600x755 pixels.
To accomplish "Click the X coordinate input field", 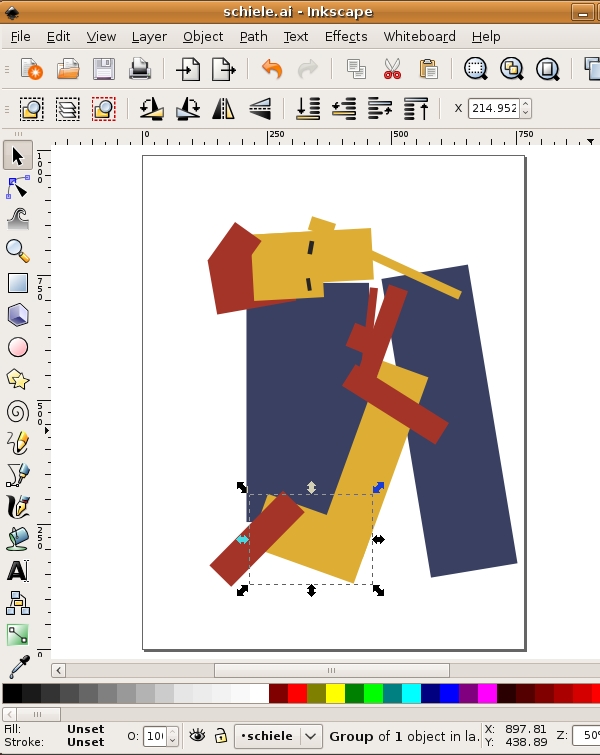I will (494, 108).
